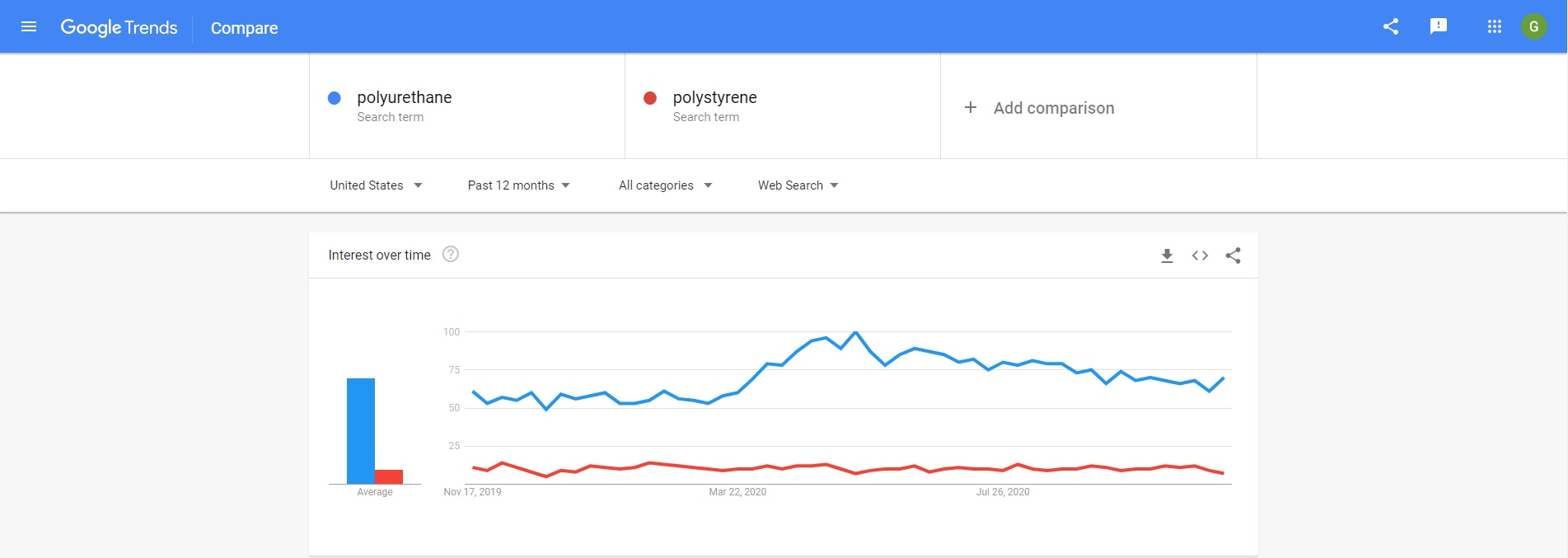This screenshot has height=558, width=1568.
Task: Click the blue polyurethane legend dot
Action: click(333, 97)
